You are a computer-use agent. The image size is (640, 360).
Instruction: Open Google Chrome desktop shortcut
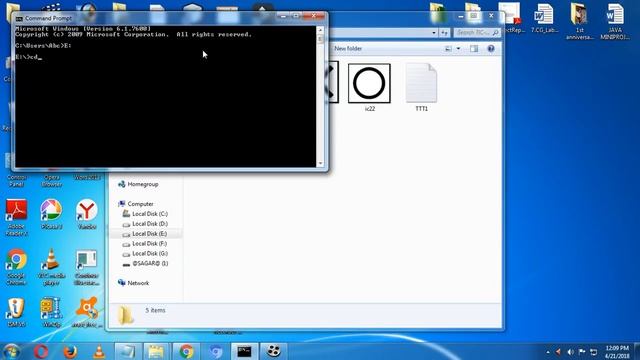point(16,267)
